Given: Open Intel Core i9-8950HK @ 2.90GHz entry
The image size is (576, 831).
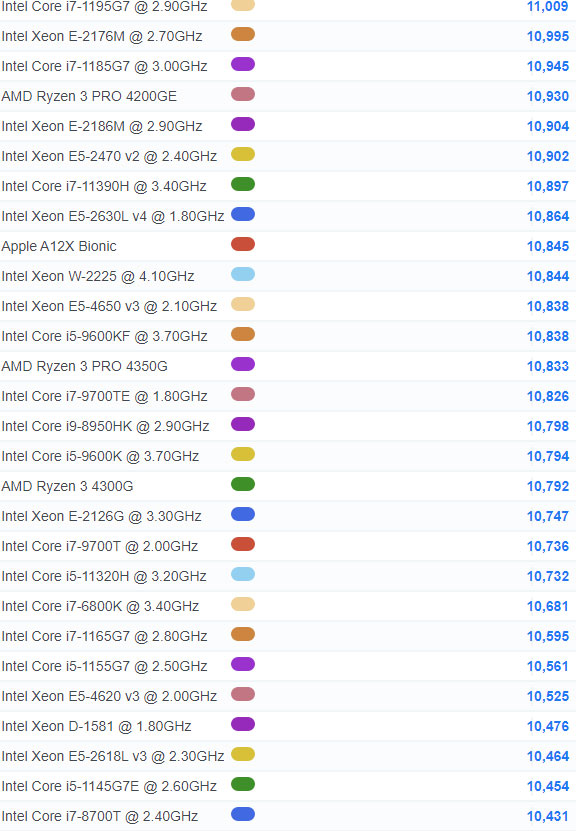Looking at the screenshot, I should [x=105, y=426].
